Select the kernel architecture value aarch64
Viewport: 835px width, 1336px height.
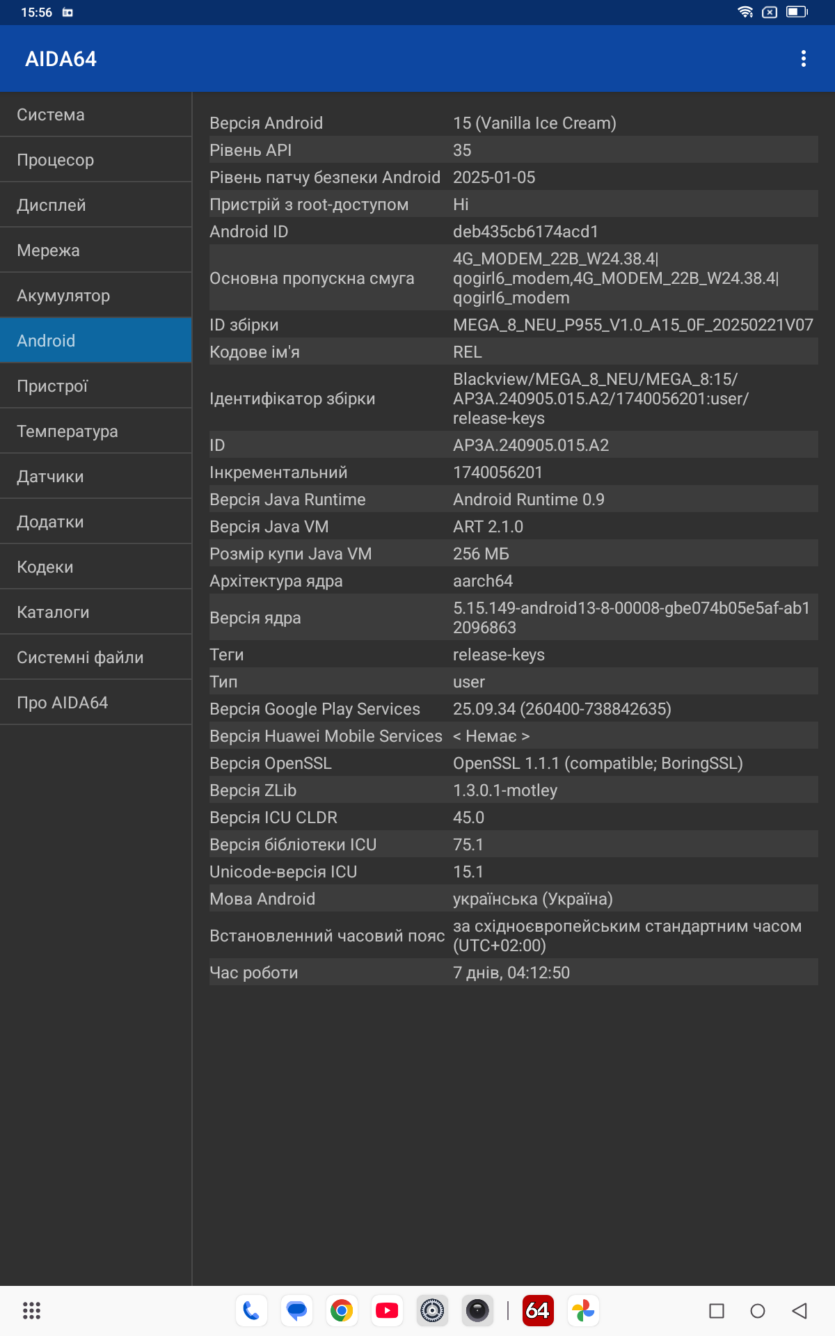(x=483, y=581)
